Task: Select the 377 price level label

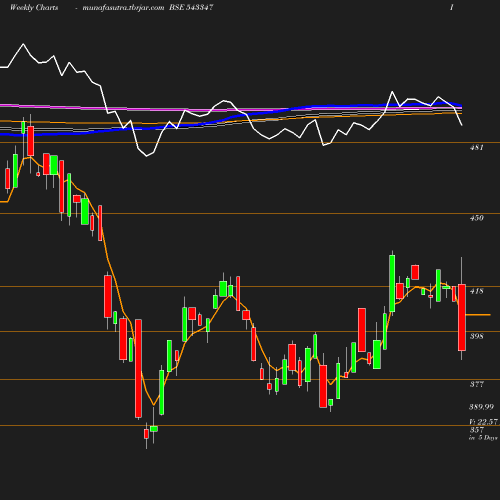Action: pos(477,384)
